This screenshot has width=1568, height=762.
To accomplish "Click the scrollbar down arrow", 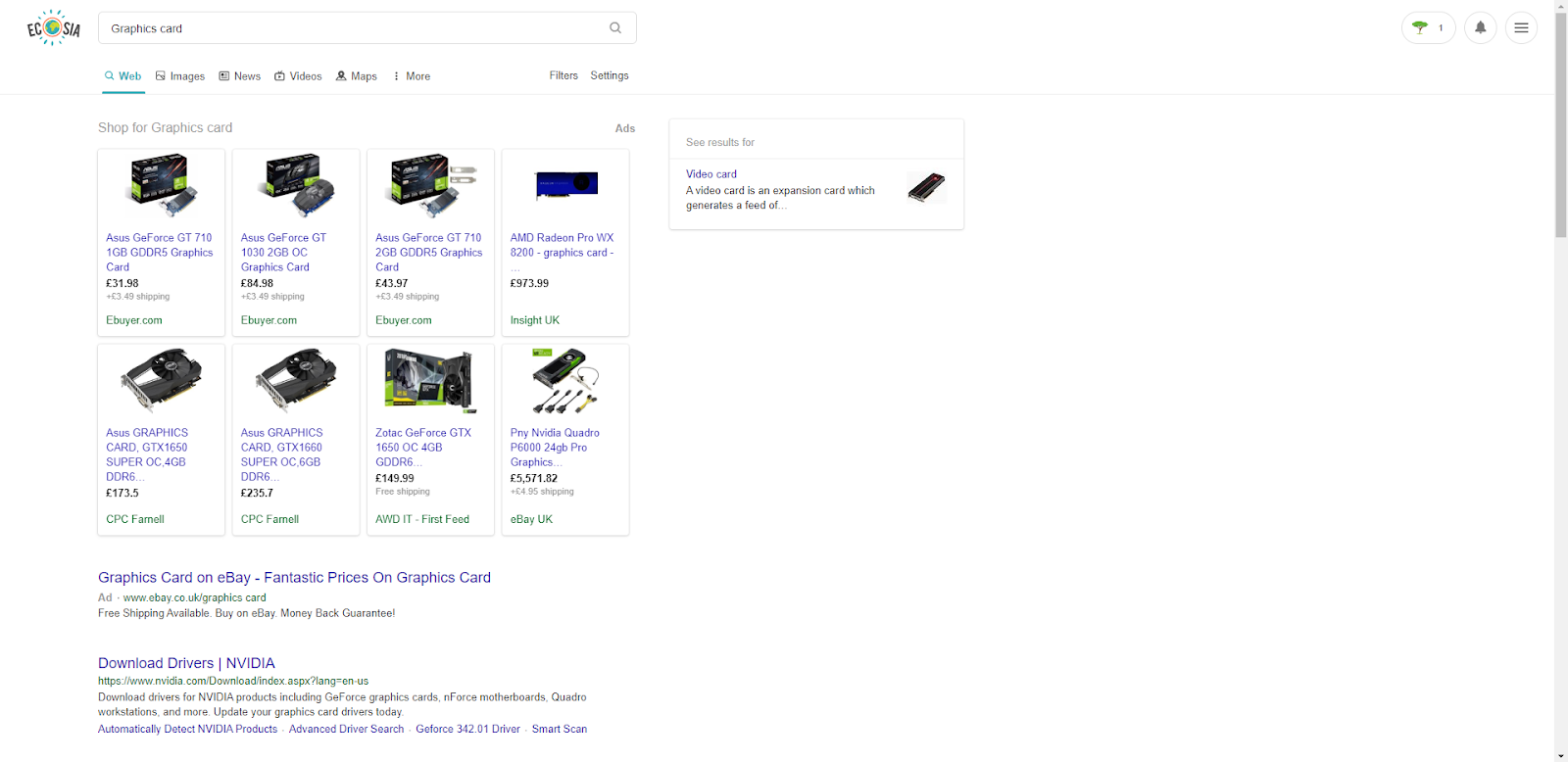I will 1561,755.
